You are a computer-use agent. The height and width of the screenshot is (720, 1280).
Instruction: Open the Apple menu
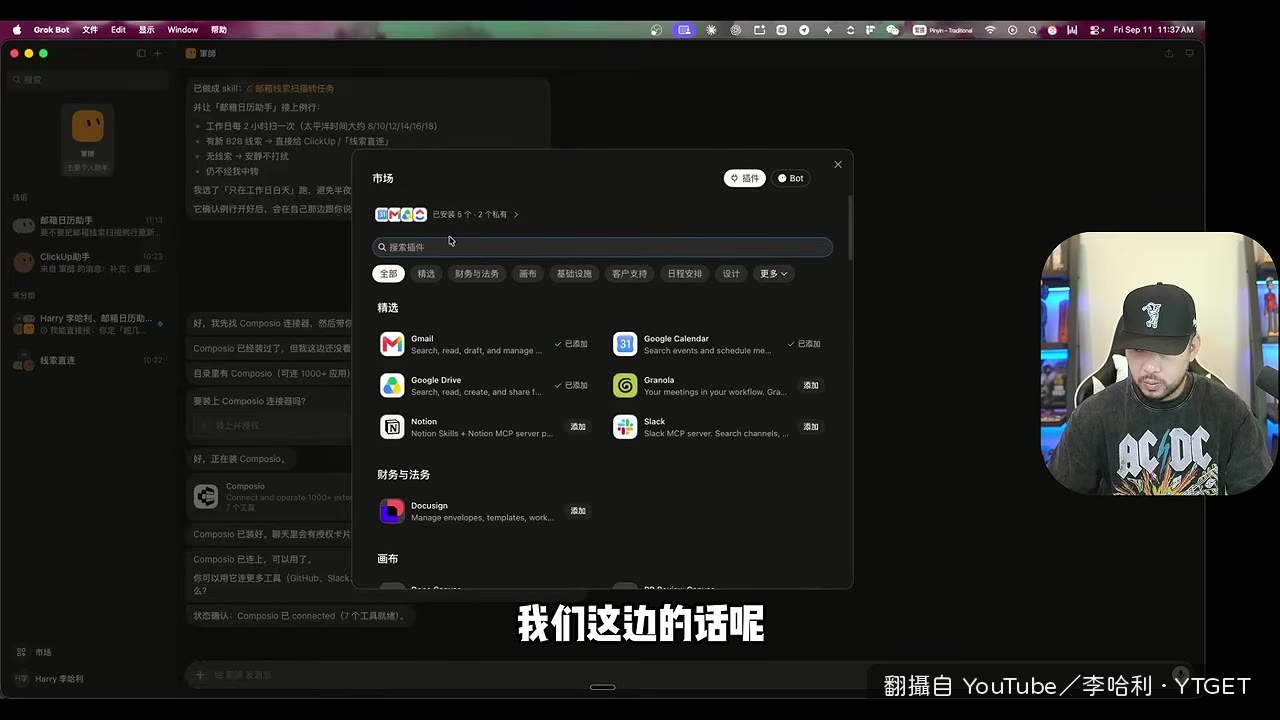pos(17,30)
